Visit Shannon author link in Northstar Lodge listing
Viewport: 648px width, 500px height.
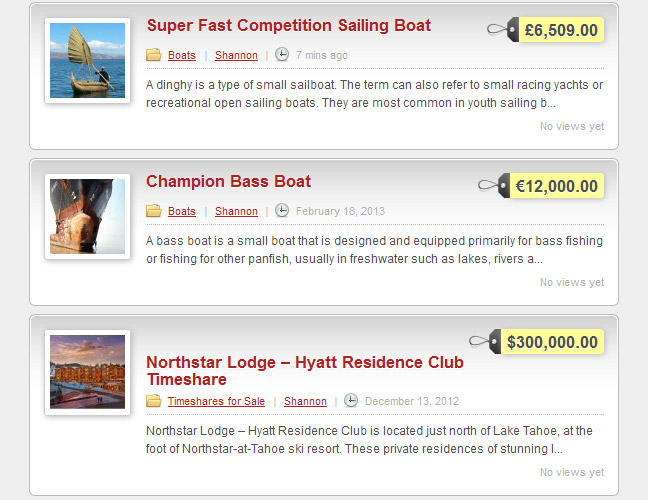click(305, 401)
